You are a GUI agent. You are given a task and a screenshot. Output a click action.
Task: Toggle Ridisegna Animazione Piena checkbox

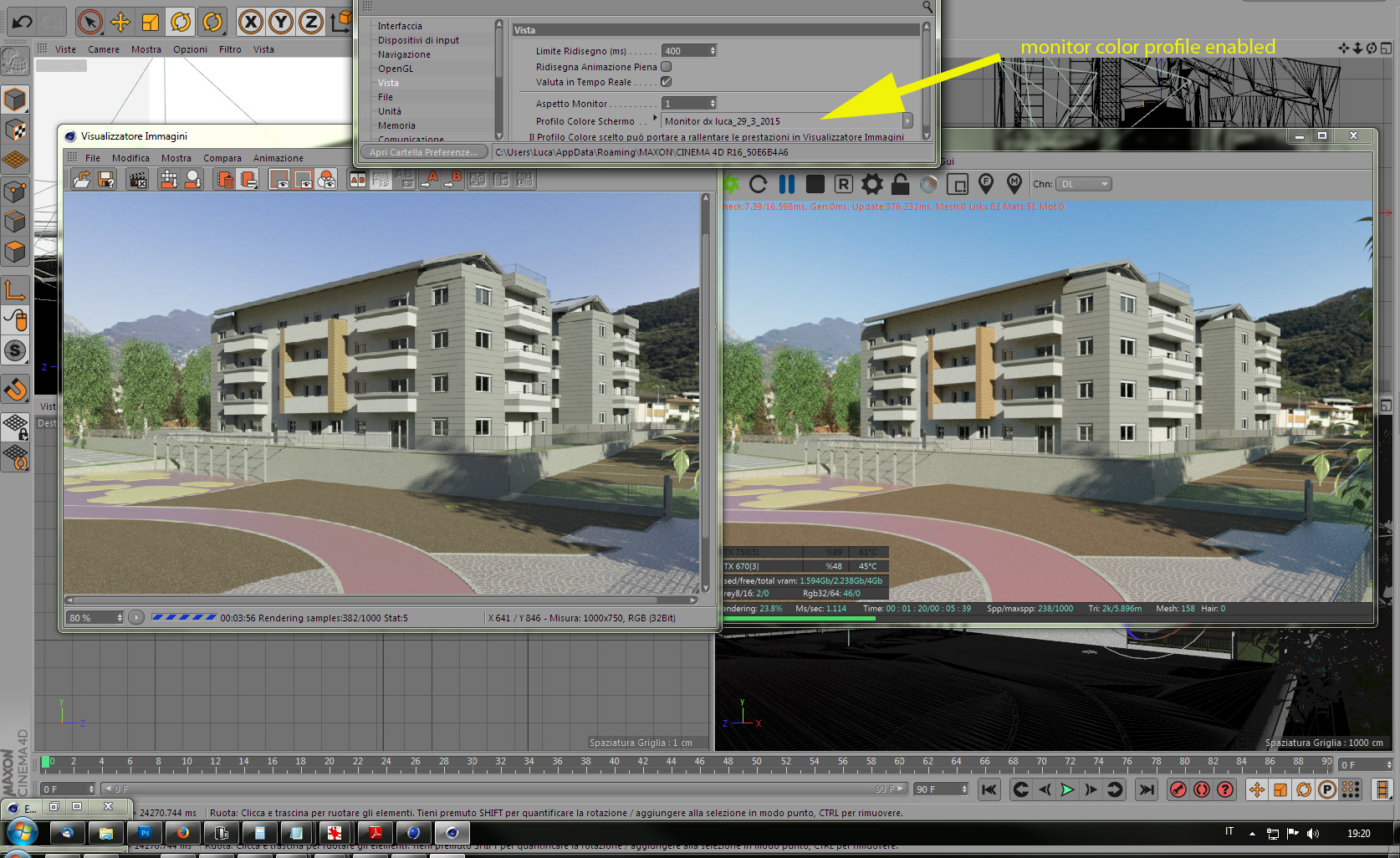tap(667, 67)
